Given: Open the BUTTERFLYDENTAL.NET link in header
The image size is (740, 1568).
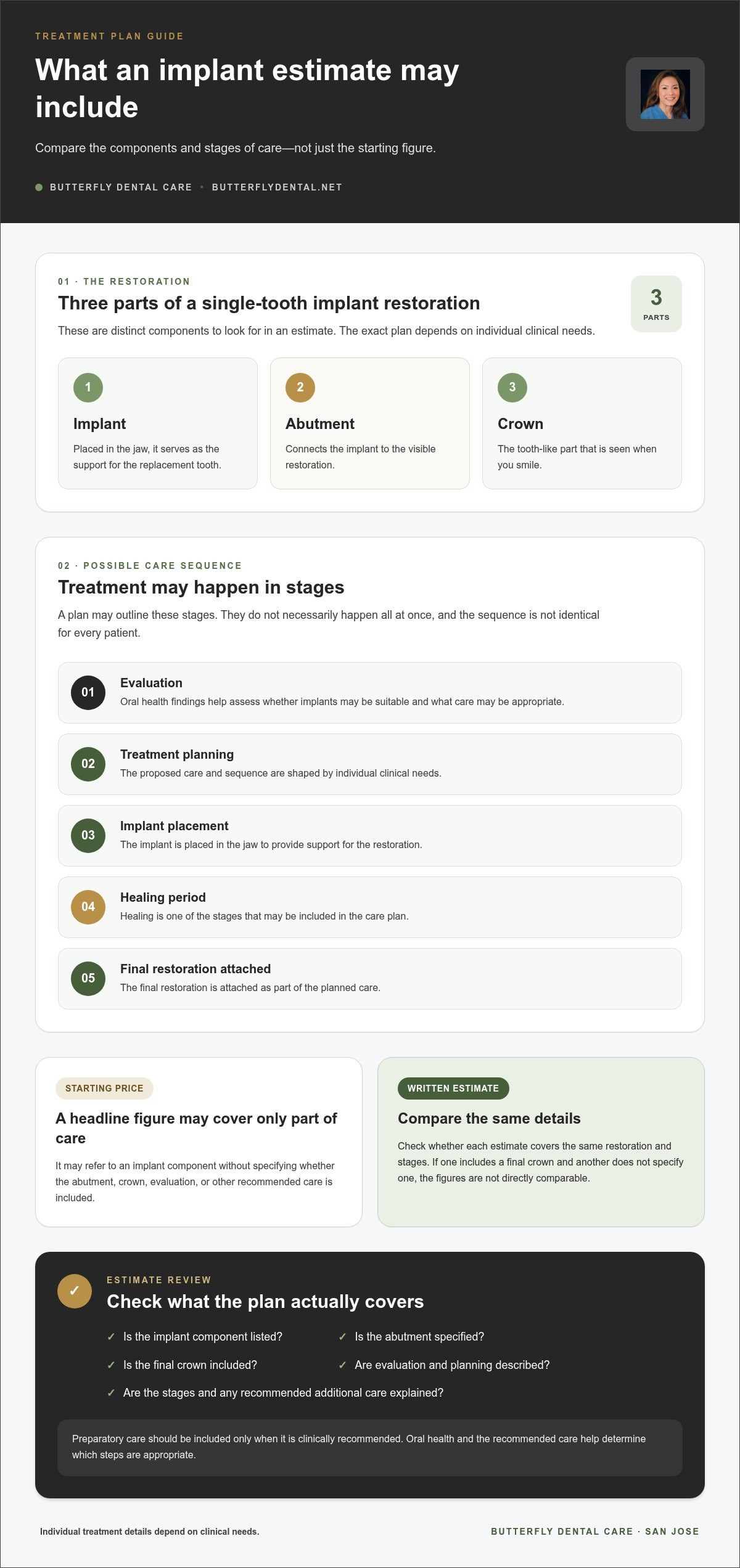Looking at the screenshot, I should 277,187.
